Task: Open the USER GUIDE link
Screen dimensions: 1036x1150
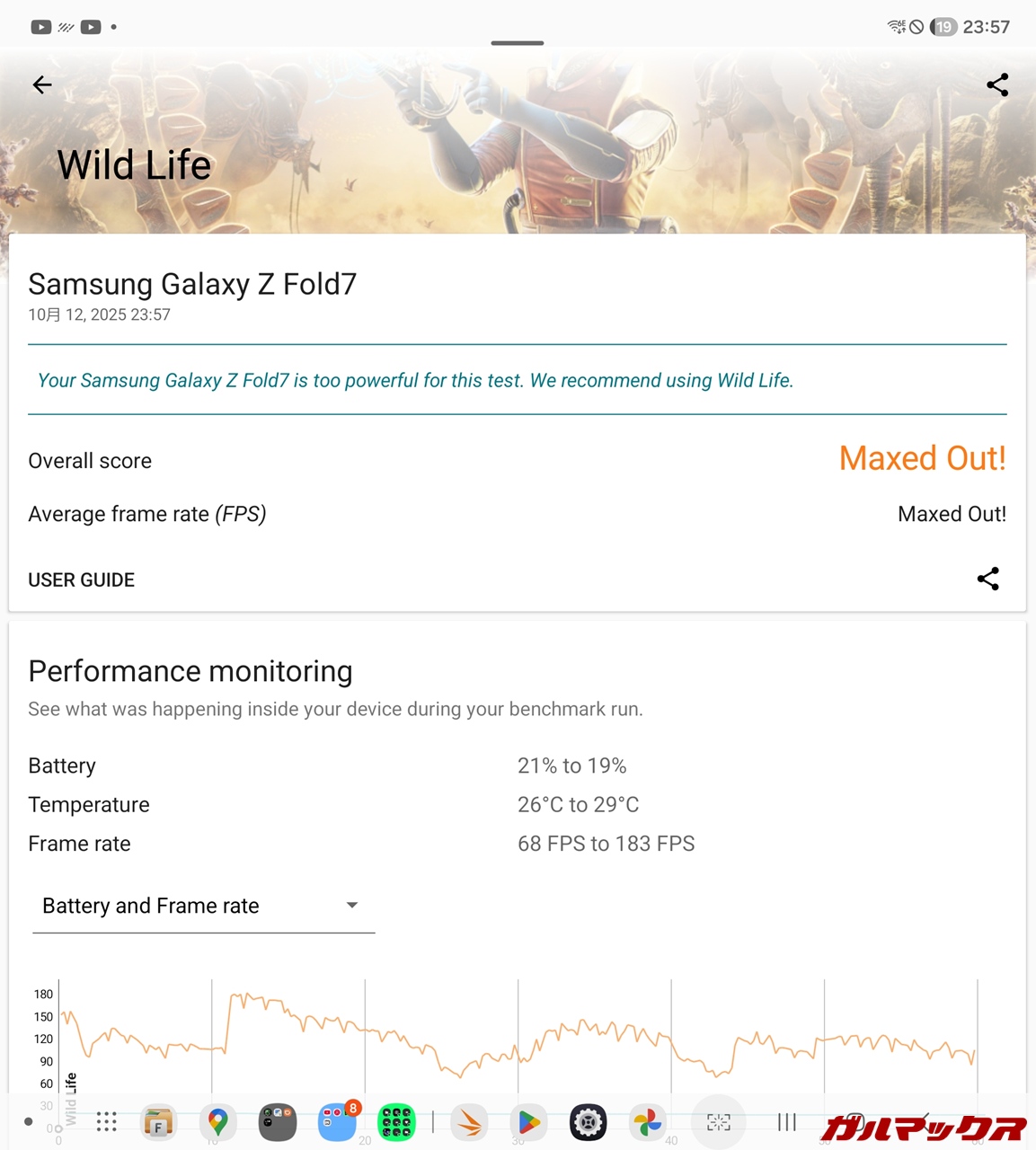Action: [82, 580]
